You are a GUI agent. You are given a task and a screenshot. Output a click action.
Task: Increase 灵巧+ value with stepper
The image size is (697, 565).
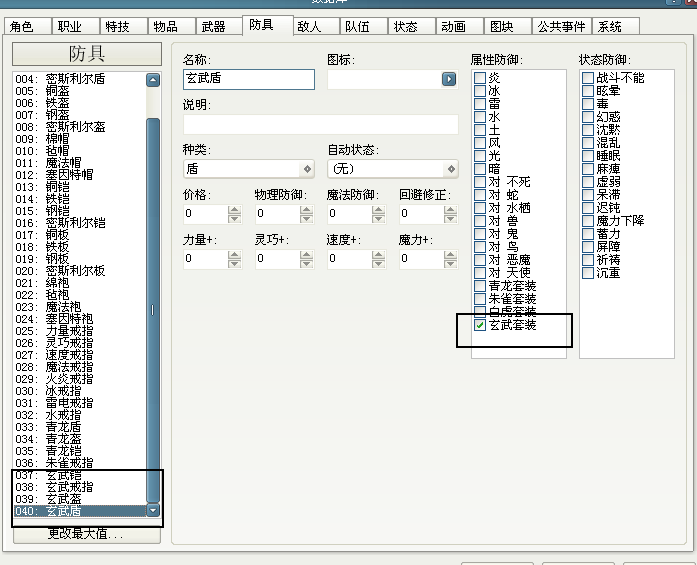(306, 254)
